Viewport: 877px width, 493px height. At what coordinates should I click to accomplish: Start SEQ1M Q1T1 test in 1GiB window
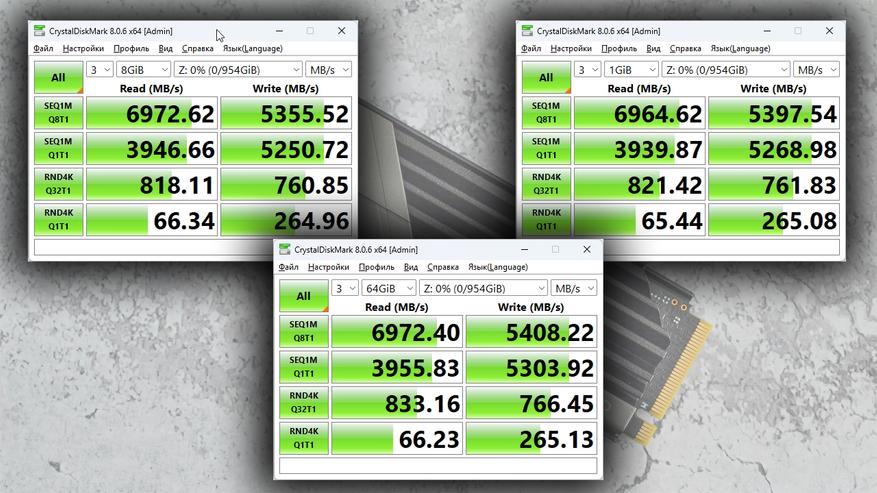(546, 148)
